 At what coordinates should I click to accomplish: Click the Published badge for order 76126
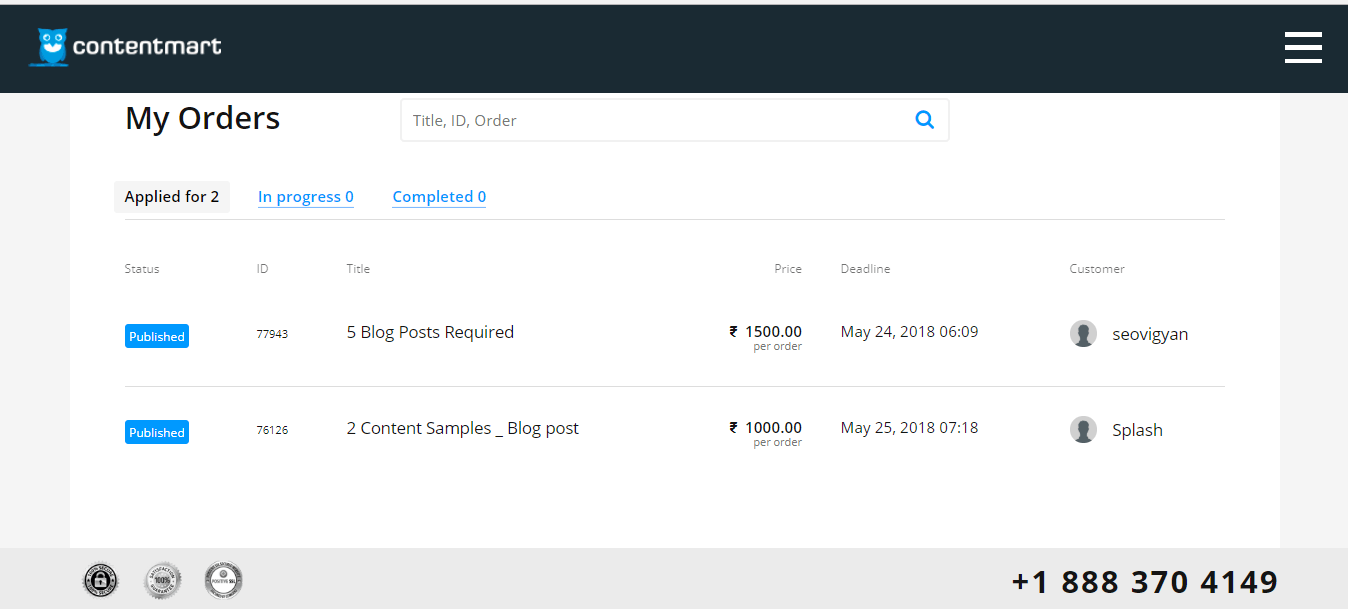point(157,432)
